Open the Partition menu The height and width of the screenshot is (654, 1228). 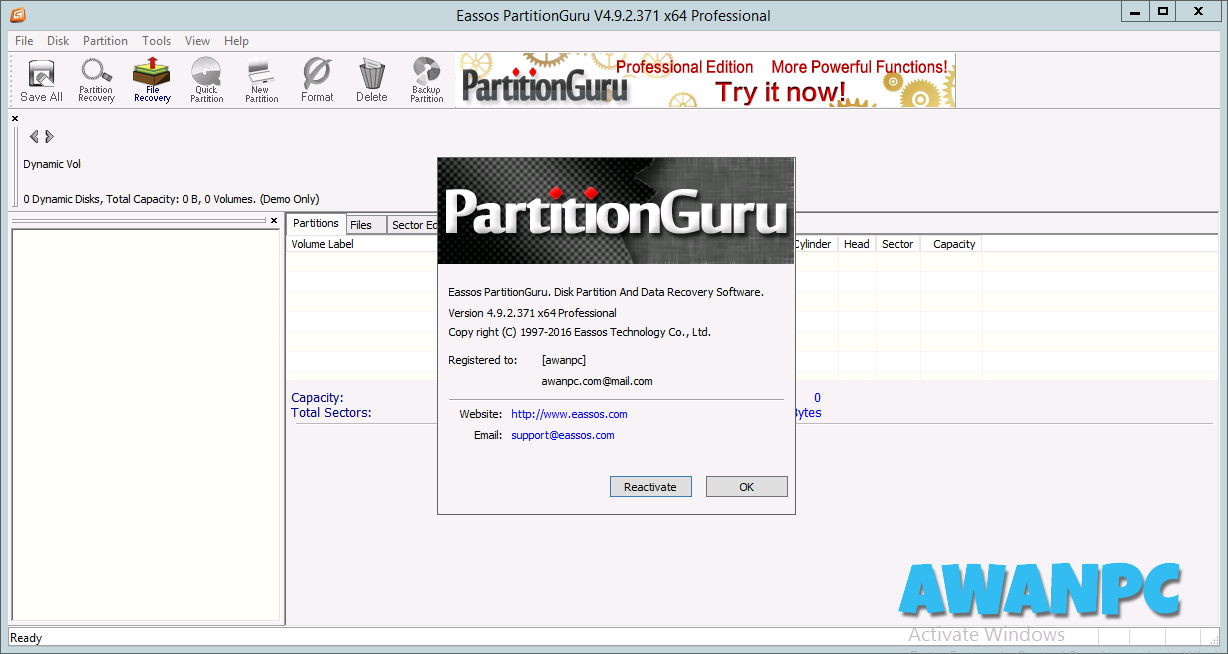coord(105,41)
